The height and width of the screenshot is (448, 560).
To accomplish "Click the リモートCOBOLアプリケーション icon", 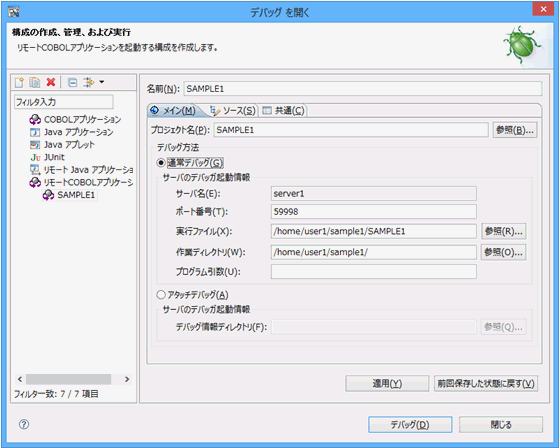I will click(35, 182).
